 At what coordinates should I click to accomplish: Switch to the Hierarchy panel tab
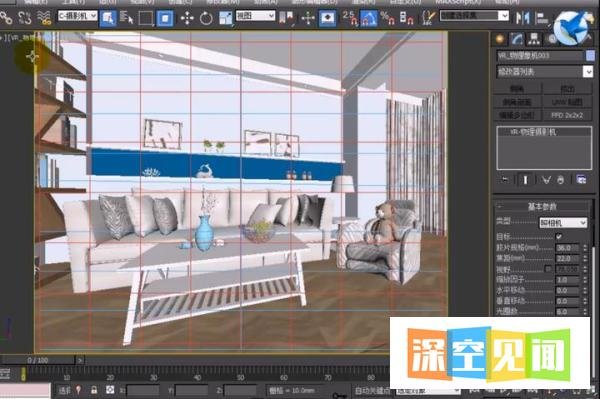point(534,39)
